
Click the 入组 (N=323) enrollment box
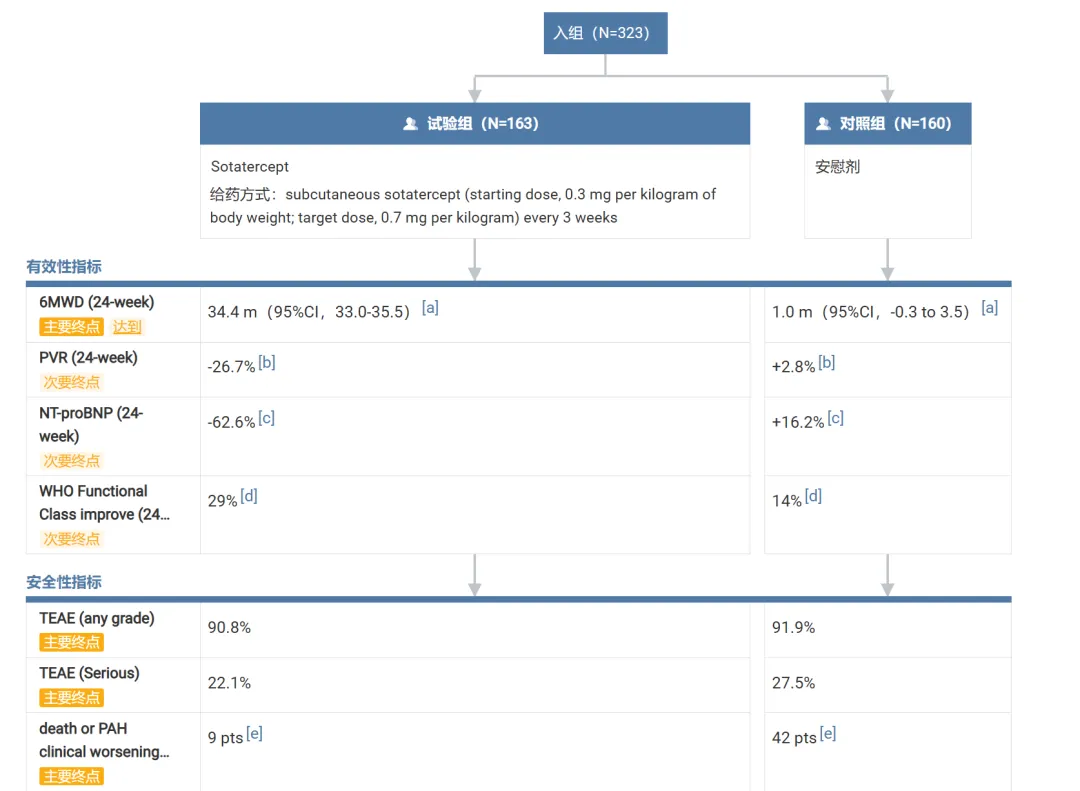click(x=605, y=33)
